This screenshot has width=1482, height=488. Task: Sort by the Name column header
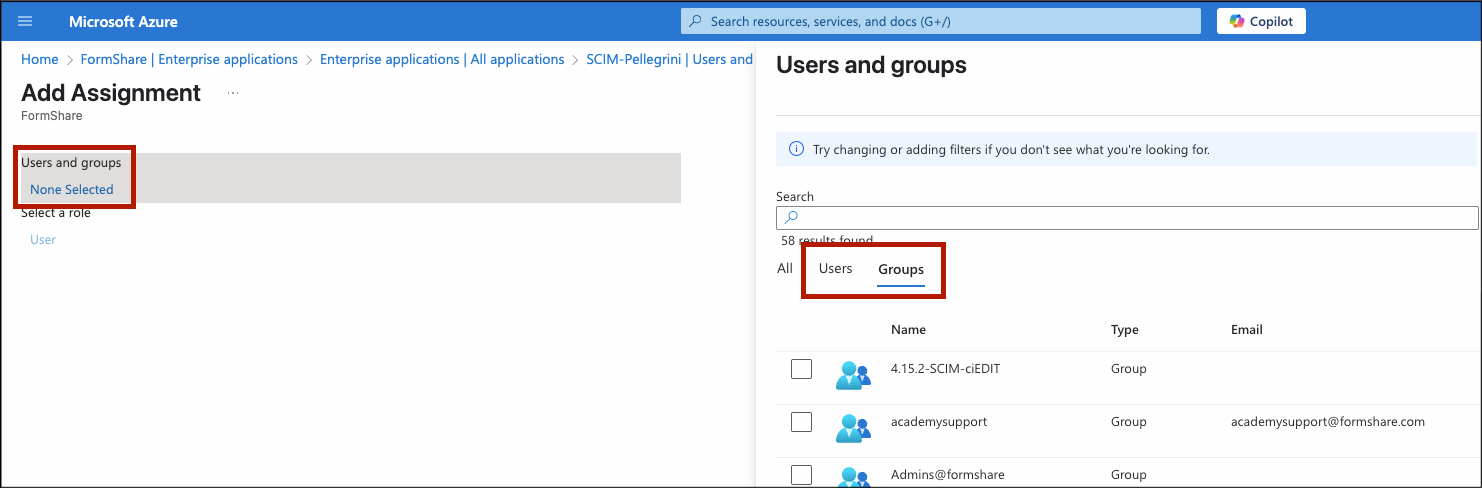(x=908, y=329)
